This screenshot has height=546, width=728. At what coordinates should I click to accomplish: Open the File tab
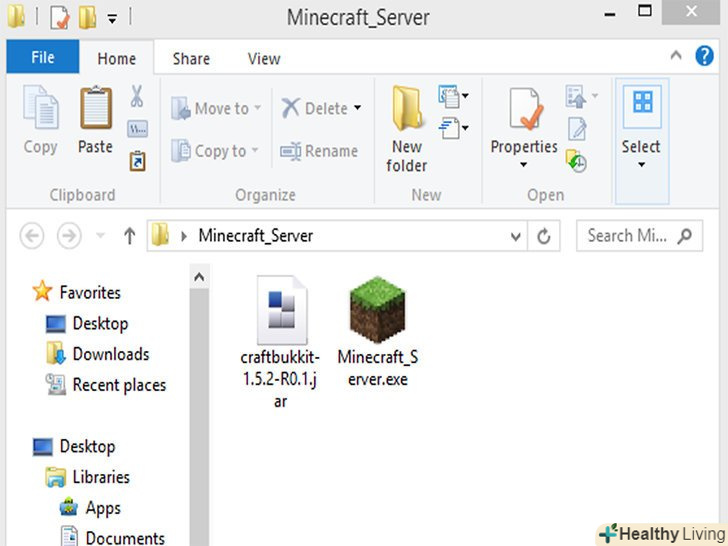pos(43,57)
